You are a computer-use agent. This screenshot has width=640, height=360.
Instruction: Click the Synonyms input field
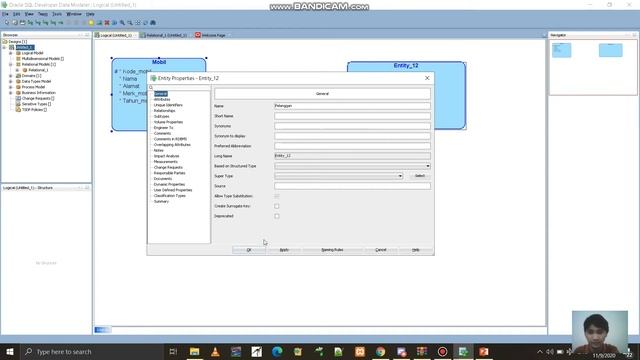352,126
